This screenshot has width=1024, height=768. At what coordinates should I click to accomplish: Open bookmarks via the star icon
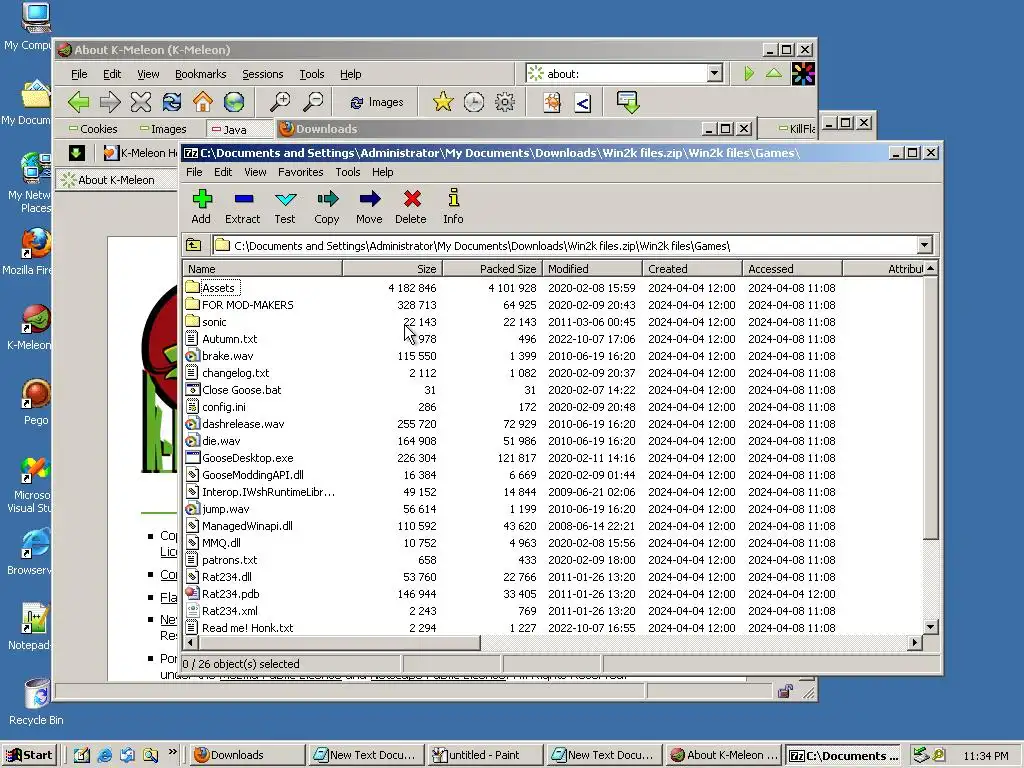tap(443, 102)
